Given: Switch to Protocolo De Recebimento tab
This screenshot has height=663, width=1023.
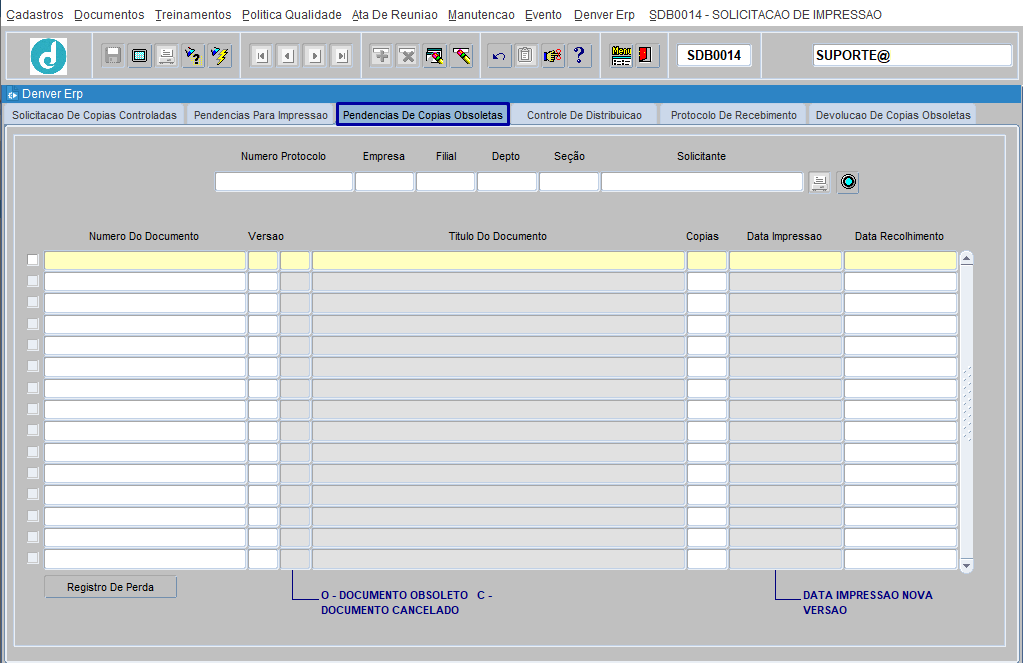Looking at the screenshot, I should coord(733,115).
